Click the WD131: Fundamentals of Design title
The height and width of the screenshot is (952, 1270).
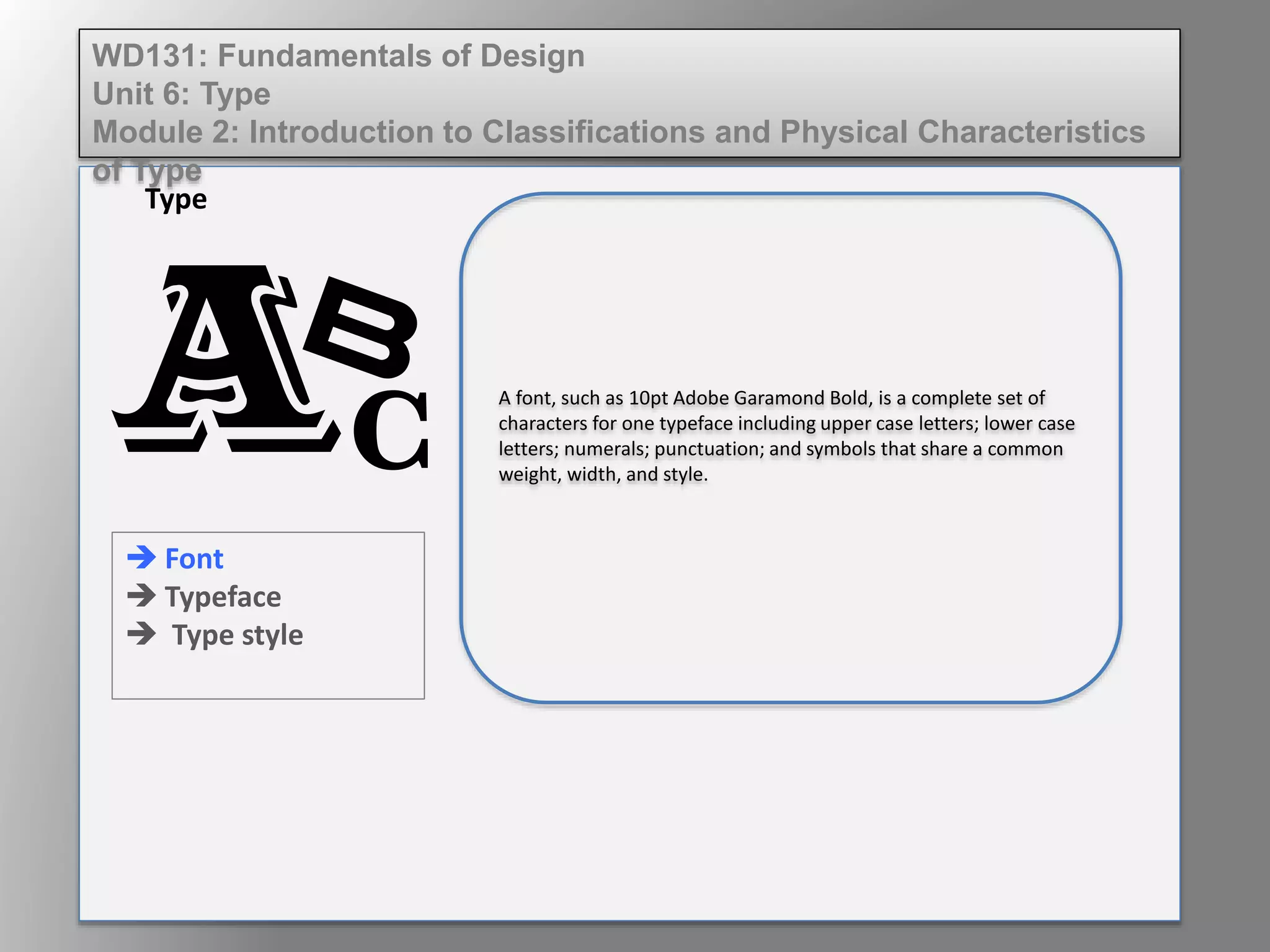[338, 56]
